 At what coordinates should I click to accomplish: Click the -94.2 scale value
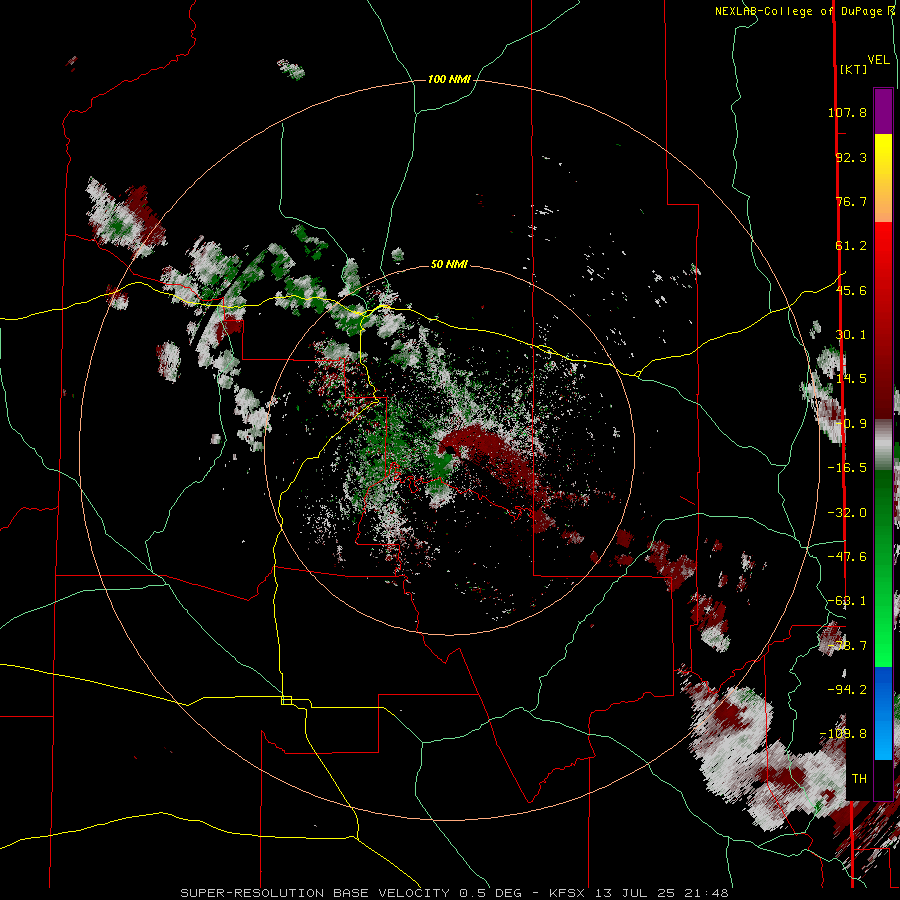click(x=847, y=689)
